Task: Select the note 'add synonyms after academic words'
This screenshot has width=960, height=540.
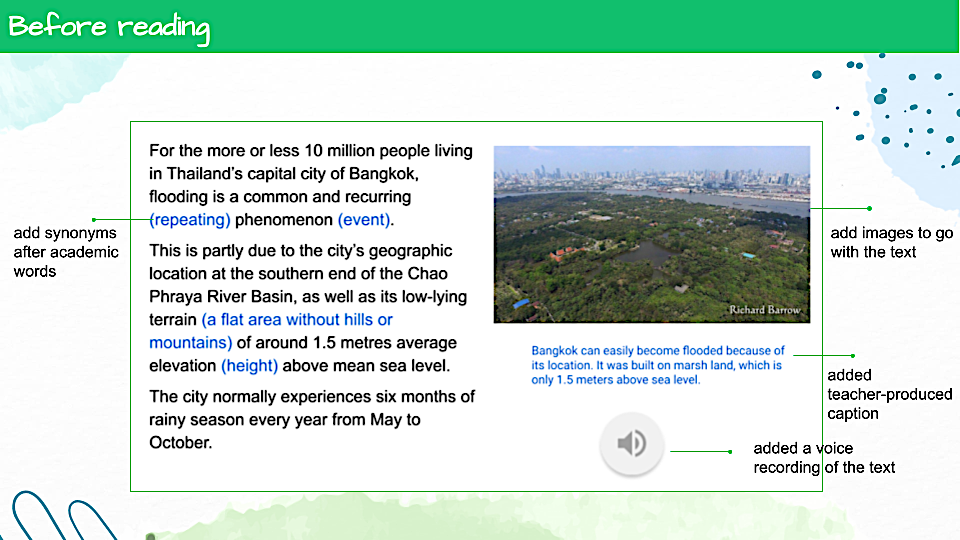Action: point(66,252)
